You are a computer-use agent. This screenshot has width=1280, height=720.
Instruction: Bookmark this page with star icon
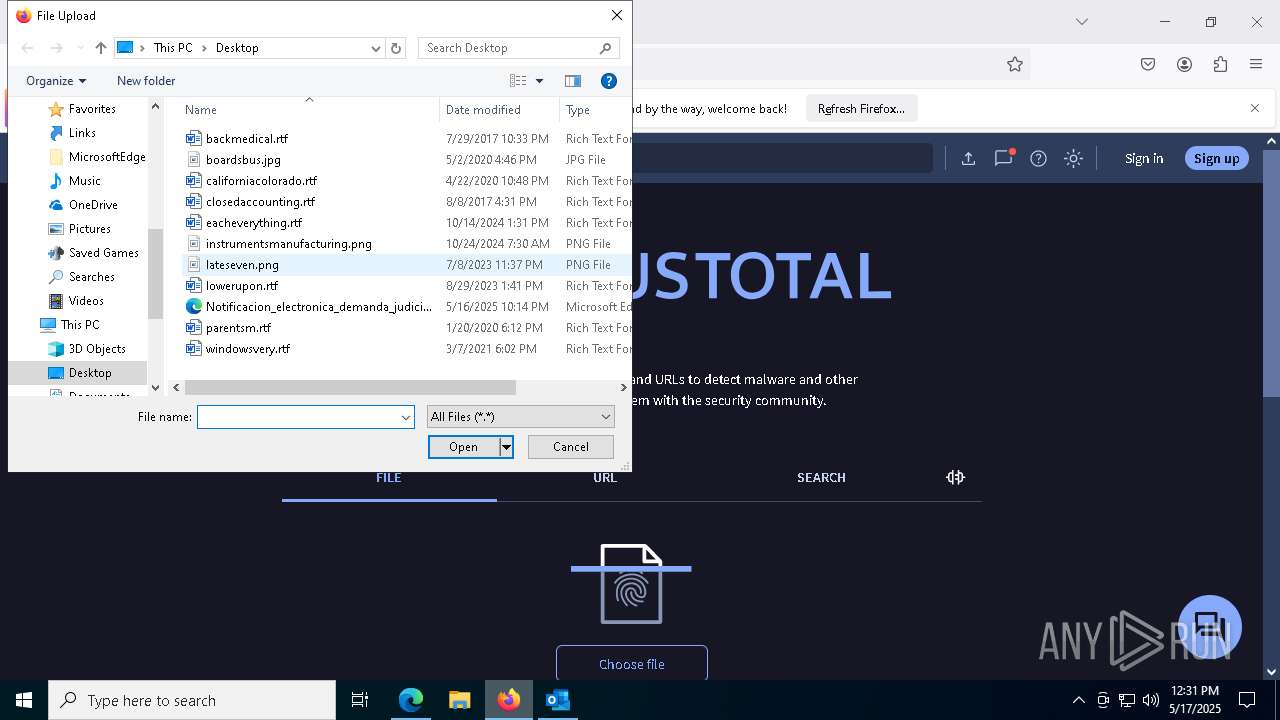click(x=1015, y=64)
